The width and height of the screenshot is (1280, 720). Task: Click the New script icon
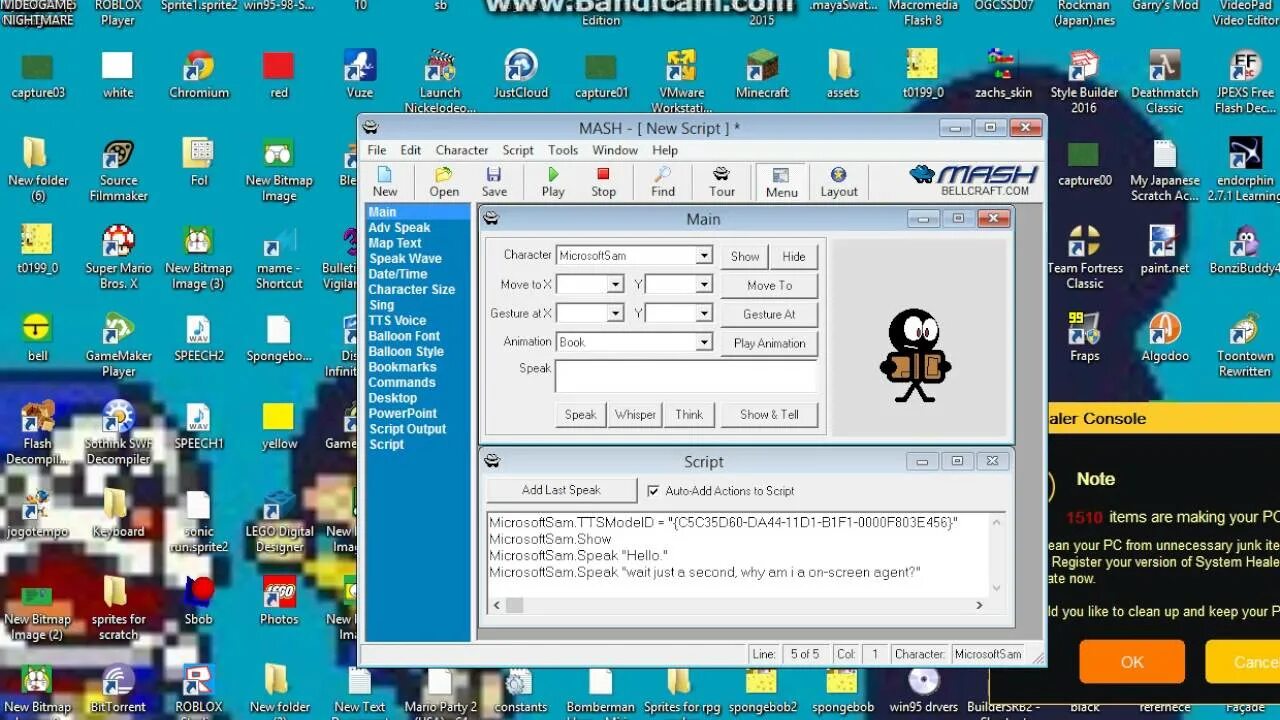(x=385, y=181)
